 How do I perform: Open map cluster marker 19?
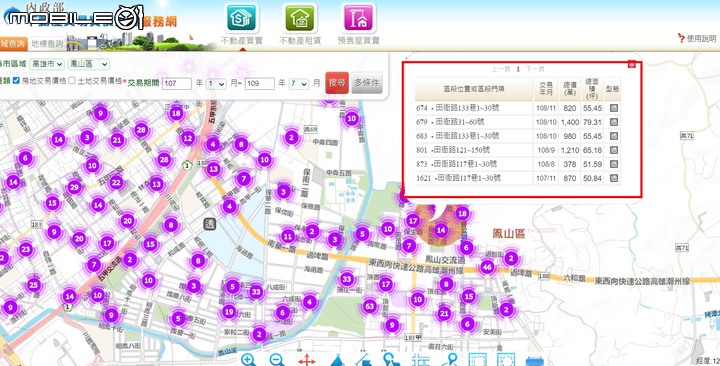tap(229, 312)
